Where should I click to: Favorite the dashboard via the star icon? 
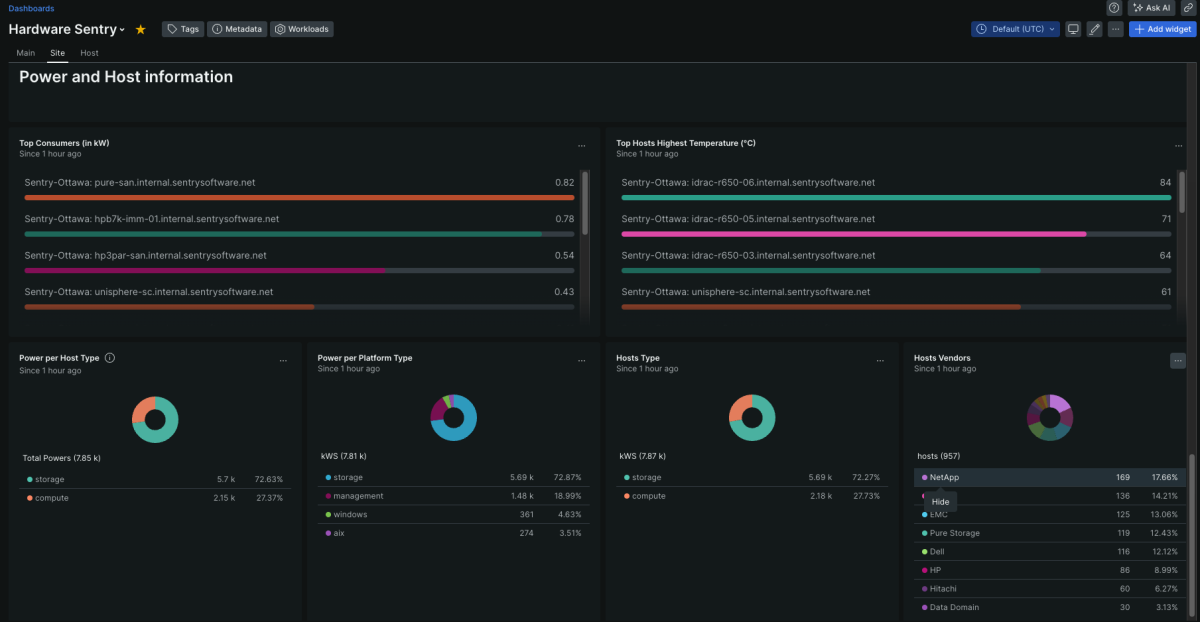click(140, 29)
